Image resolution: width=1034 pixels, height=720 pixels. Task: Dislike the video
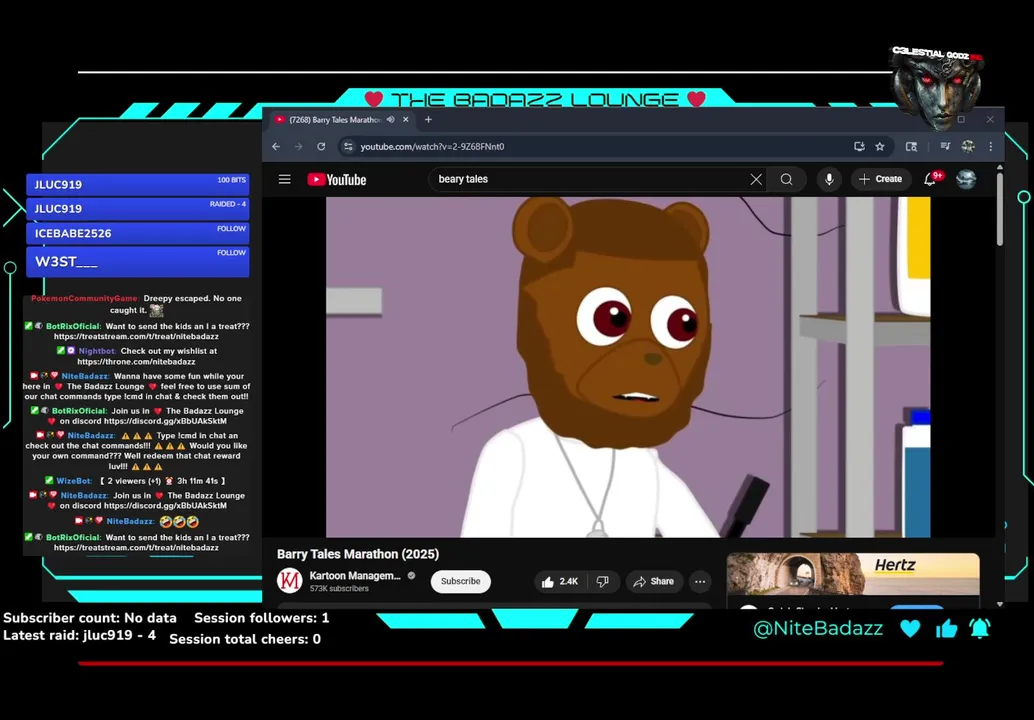tap(603, 582)
